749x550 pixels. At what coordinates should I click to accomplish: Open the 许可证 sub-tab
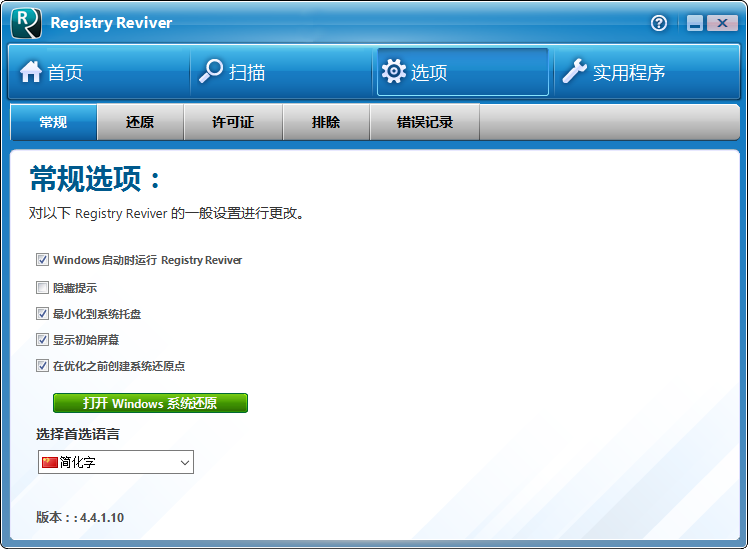coord(233,122)
